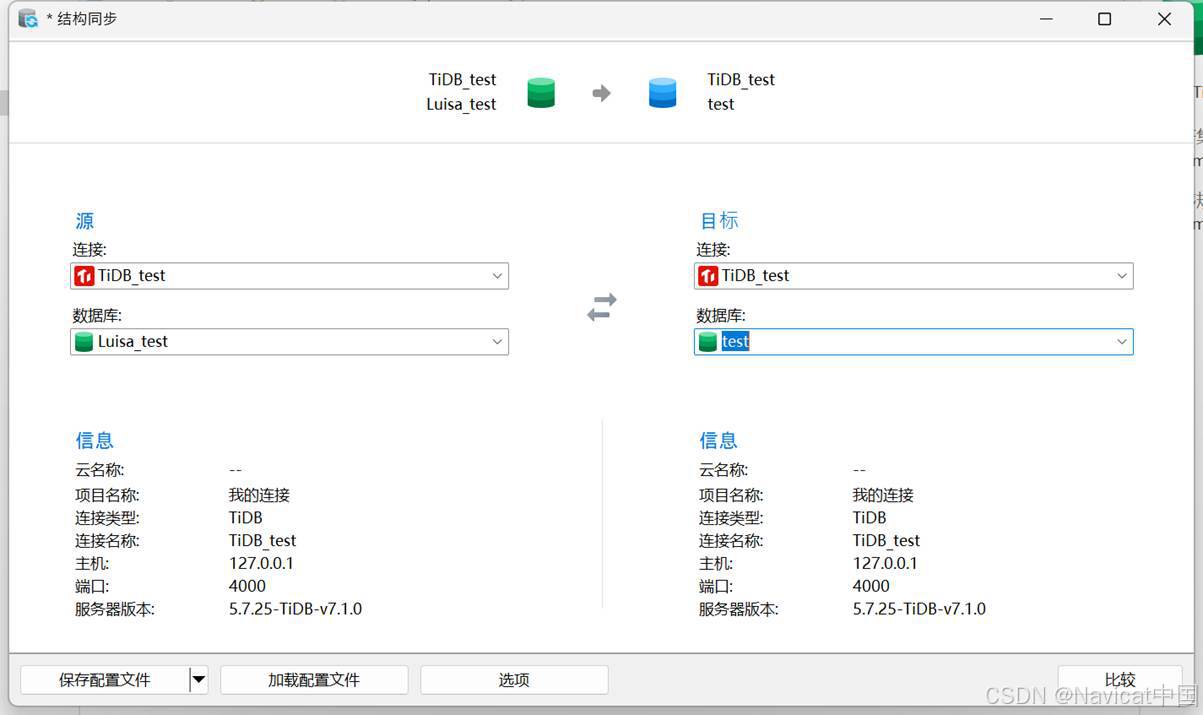Click the gray direction arrow in header

(601, 93)
